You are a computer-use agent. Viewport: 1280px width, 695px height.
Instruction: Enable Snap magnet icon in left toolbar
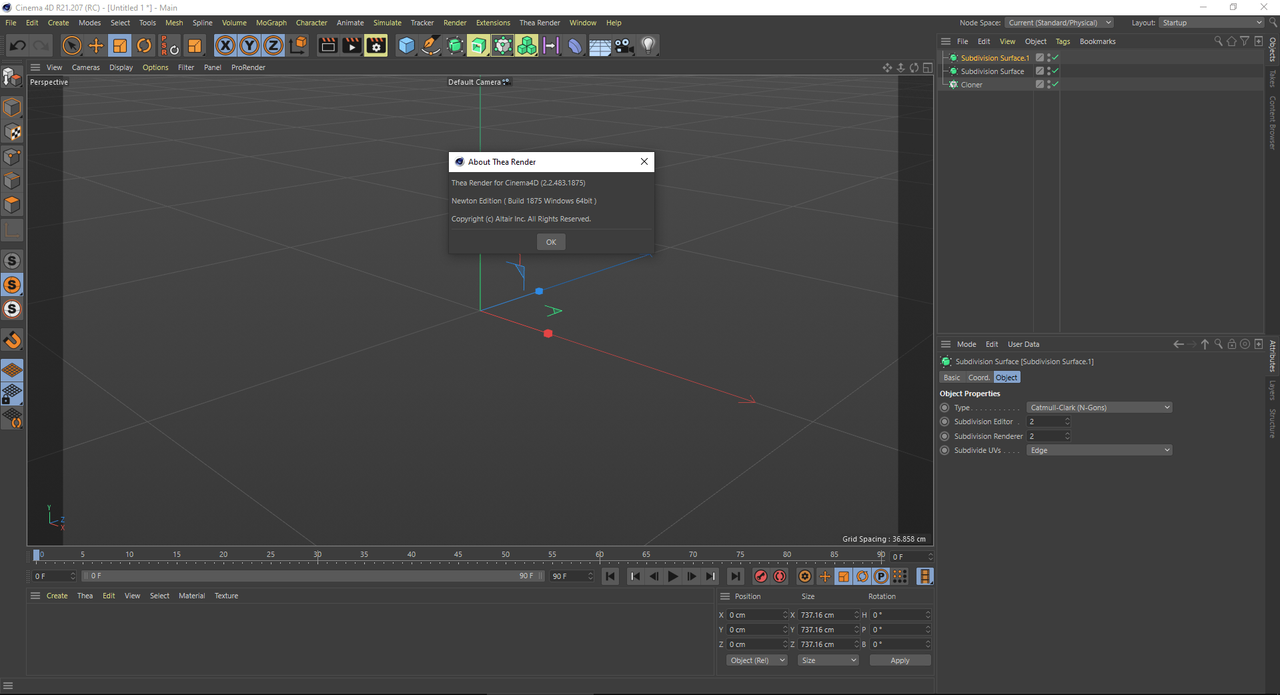click(x=11, y=340)
